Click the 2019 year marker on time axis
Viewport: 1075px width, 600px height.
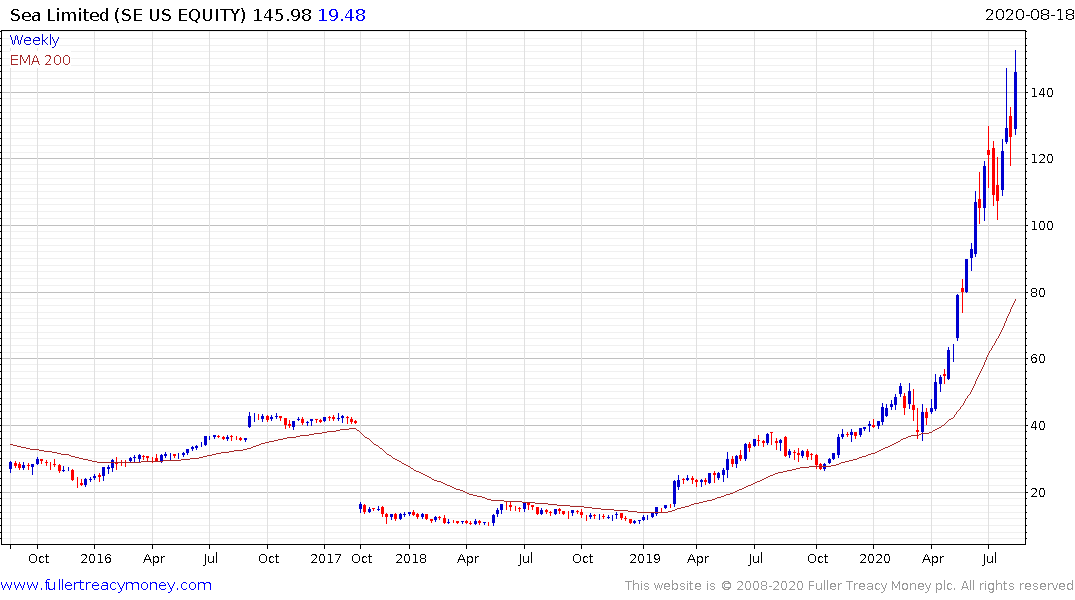click(644, 558)
